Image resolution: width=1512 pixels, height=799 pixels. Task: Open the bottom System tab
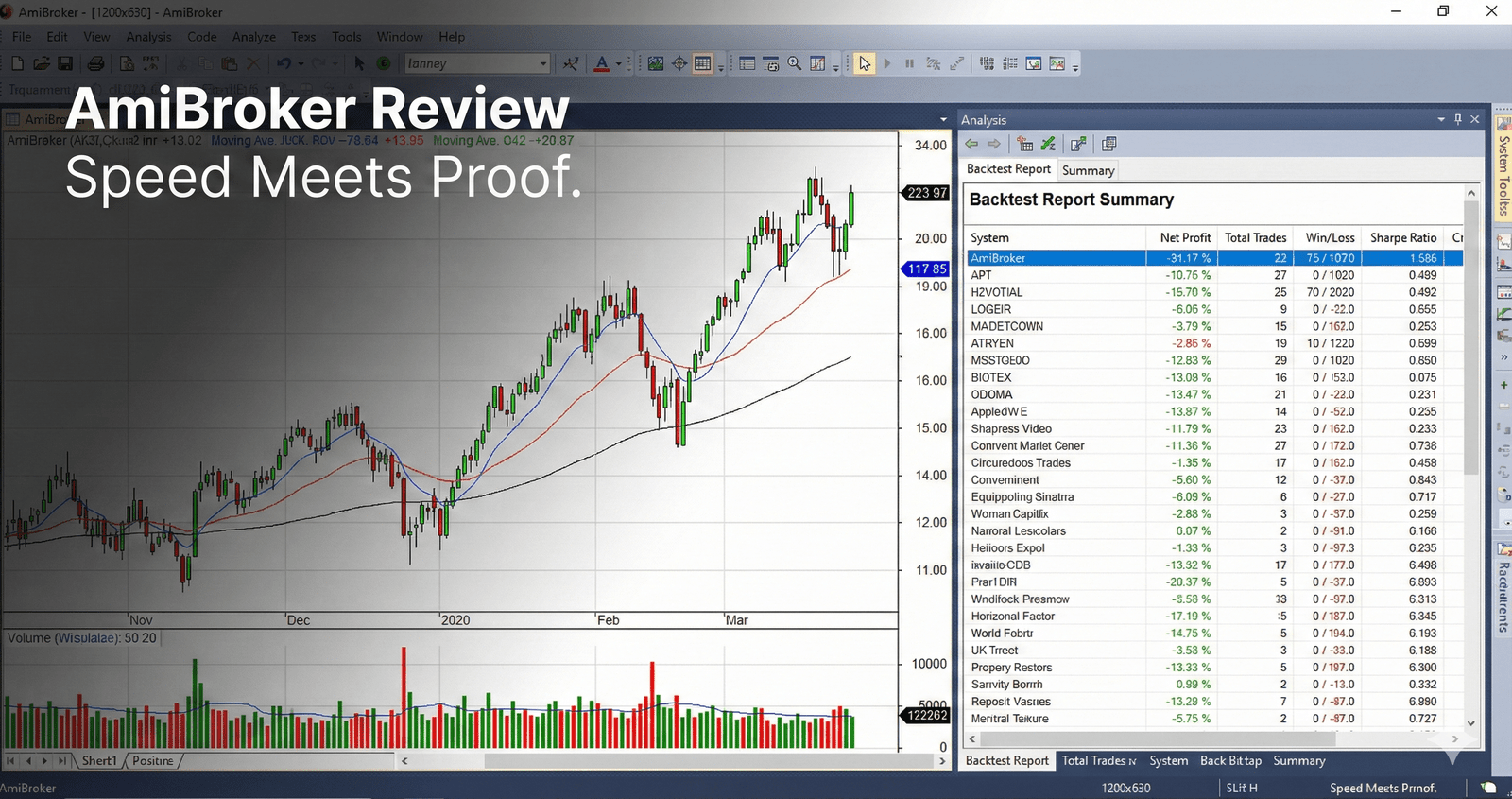[1169, 760]
